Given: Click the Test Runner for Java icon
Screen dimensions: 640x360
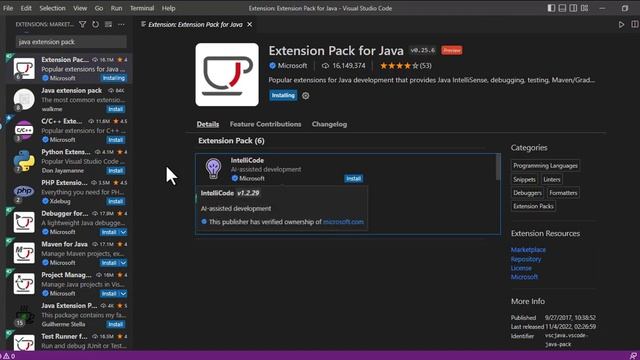Looking at the screenshot, I should pyautogui.click(x=24, y=343).
